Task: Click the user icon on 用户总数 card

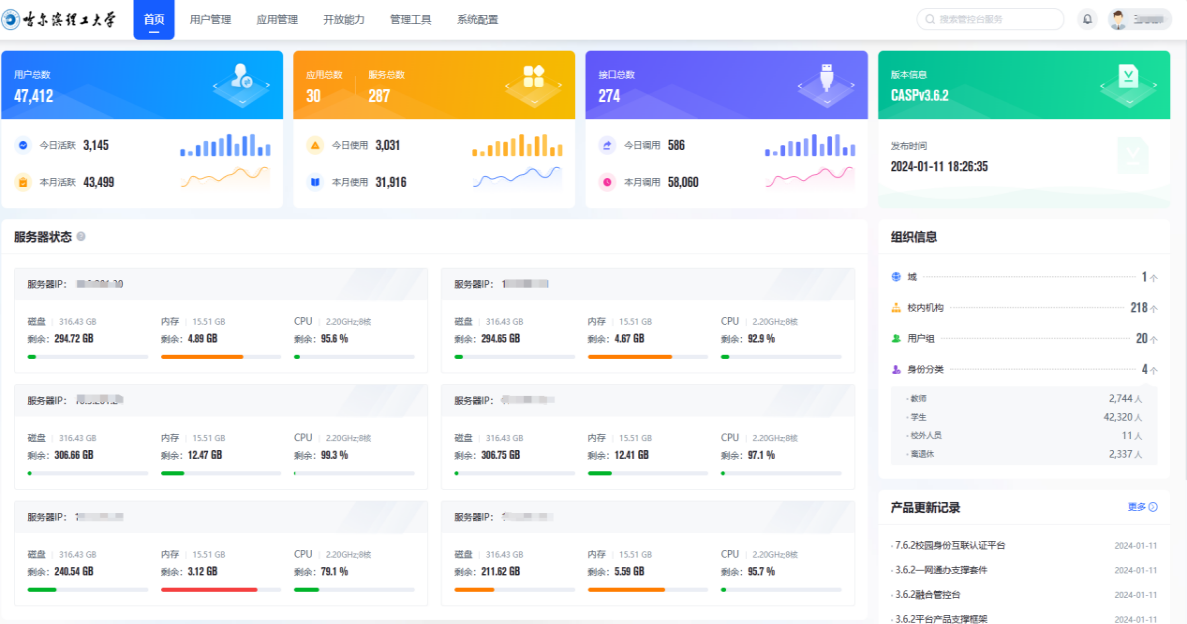Action: coord(241,76)
